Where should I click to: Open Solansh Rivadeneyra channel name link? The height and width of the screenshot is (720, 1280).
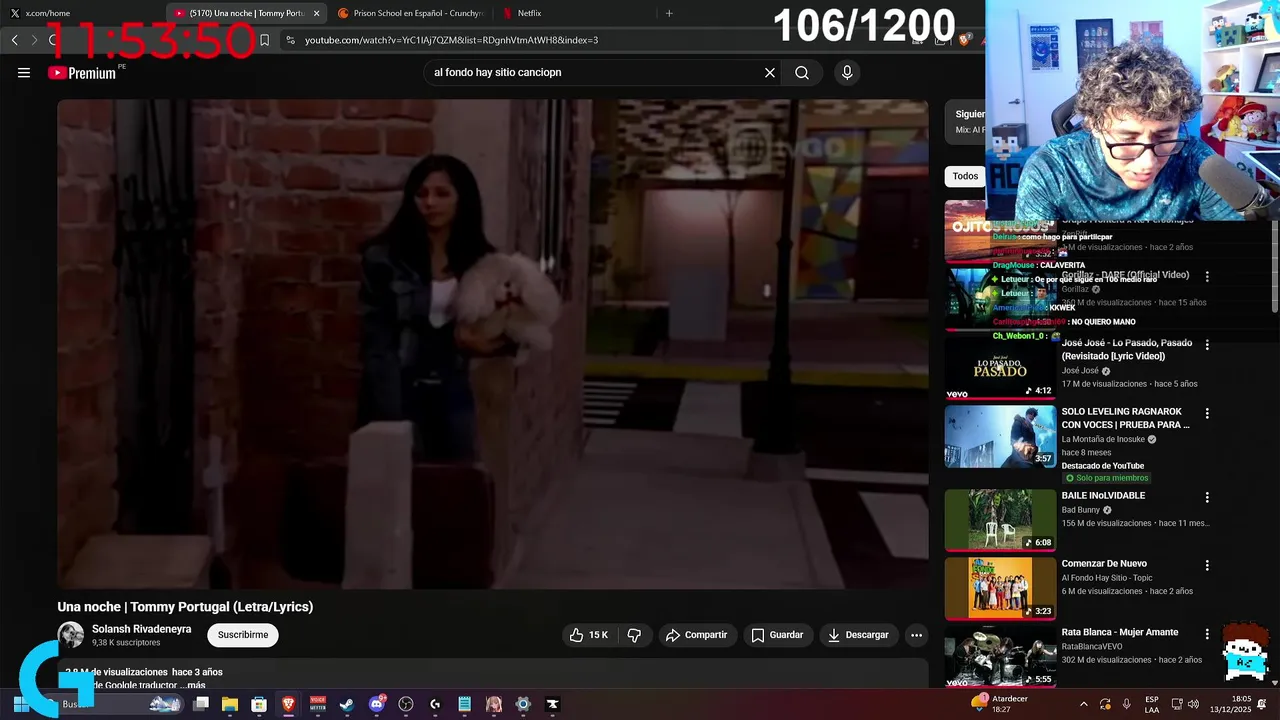point(141,629)
